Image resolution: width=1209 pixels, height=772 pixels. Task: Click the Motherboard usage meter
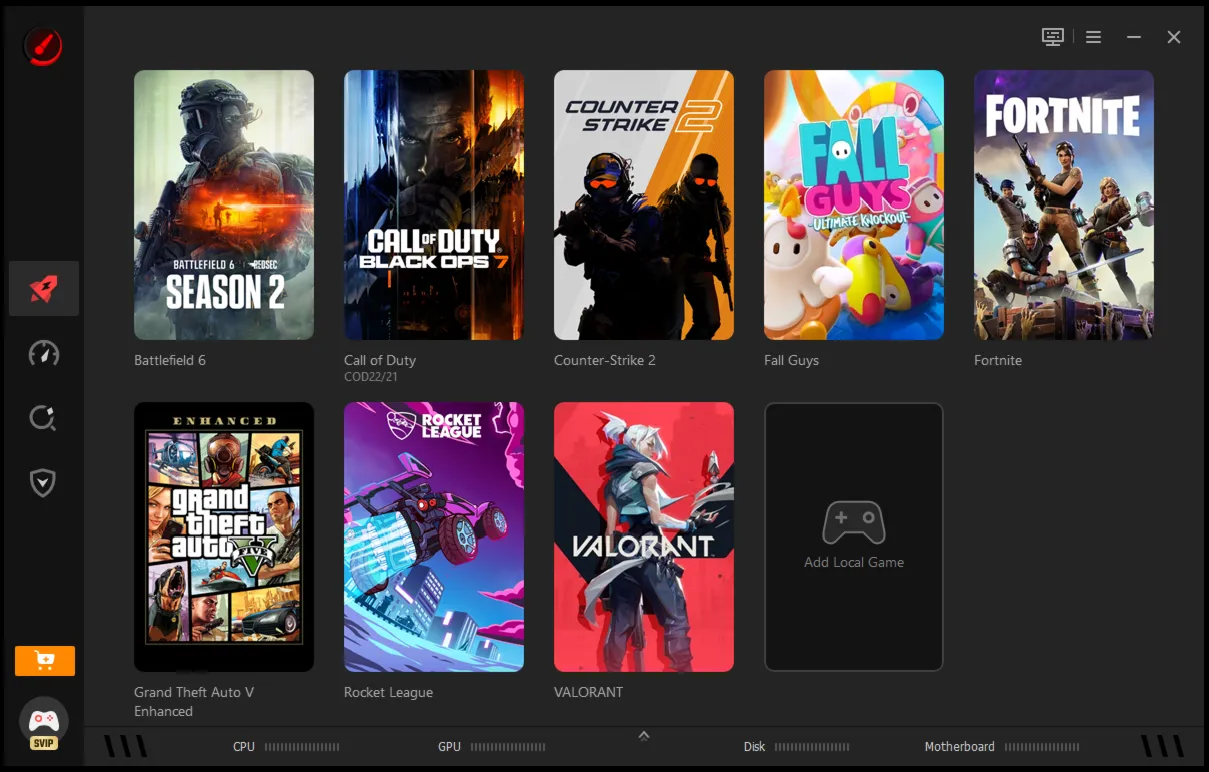coord(1042,747)
